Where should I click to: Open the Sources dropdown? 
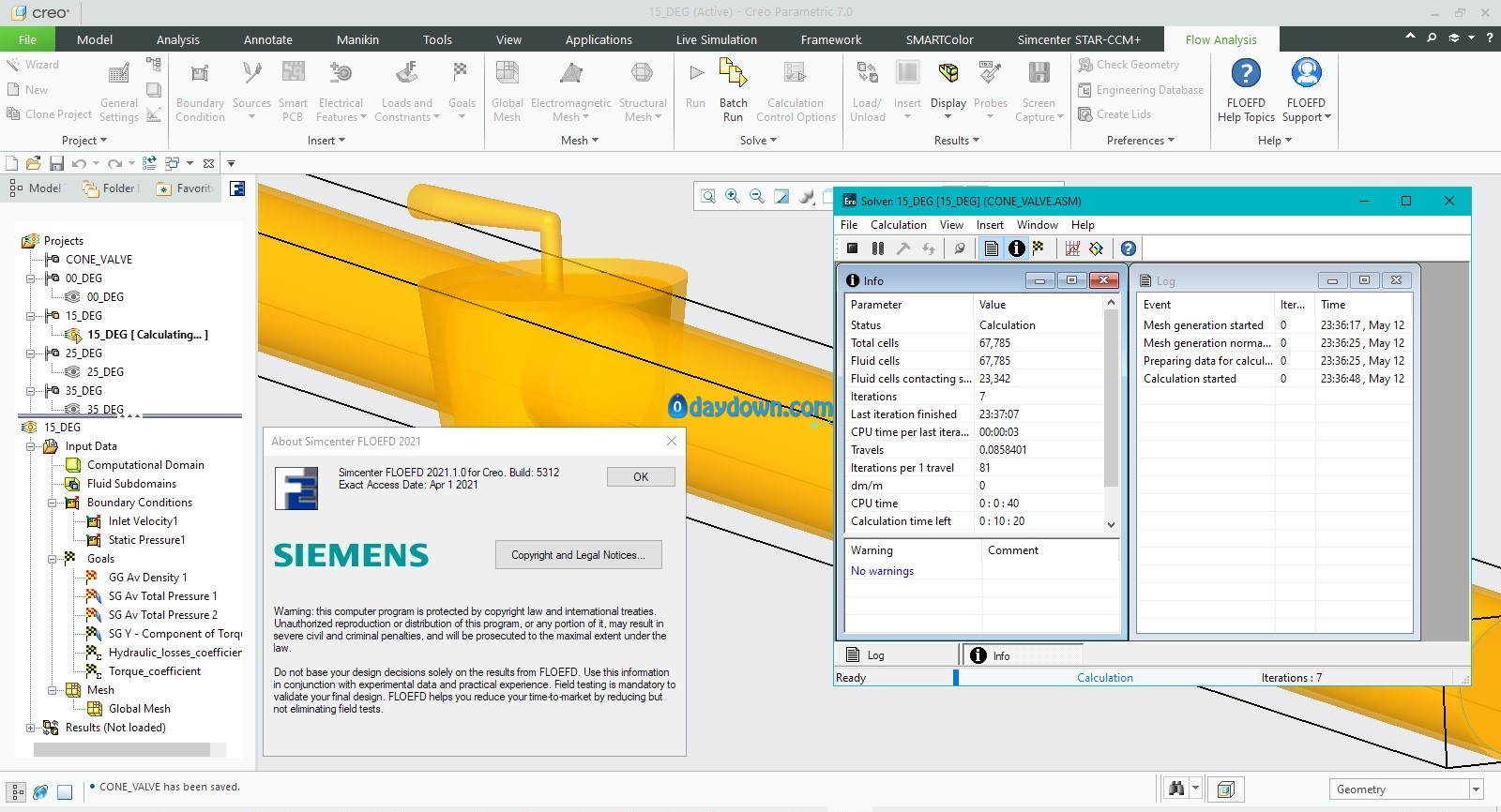251,116
